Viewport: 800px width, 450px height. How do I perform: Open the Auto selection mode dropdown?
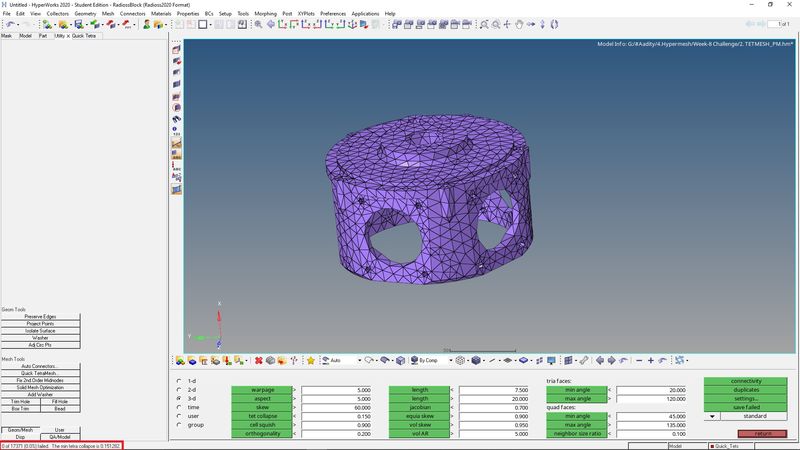click(359, 361)
